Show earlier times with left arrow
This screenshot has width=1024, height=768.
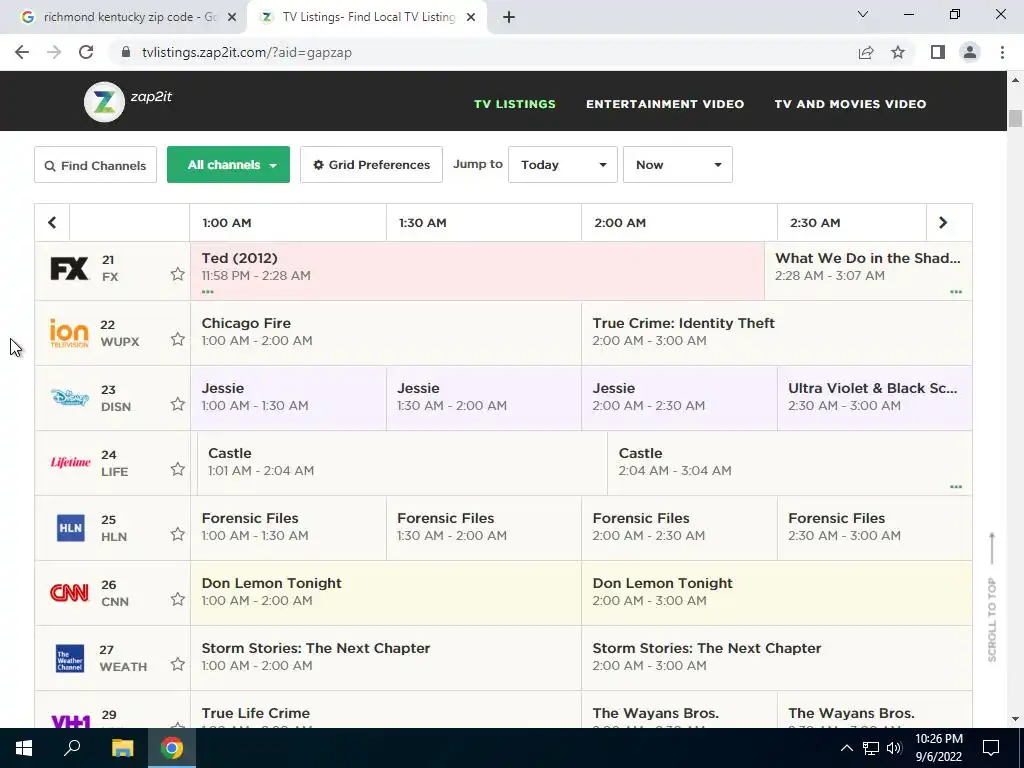[52, 223]
